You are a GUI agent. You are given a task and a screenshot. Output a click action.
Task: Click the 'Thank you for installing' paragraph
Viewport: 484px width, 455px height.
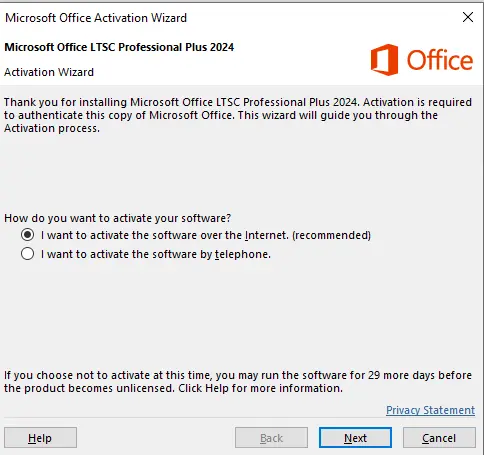pos(238,115)
